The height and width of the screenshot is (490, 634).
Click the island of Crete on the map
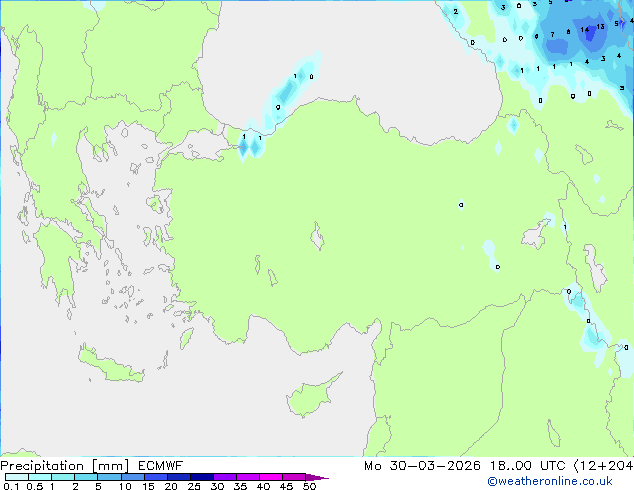pyautogui.click(x=110, y=365)
